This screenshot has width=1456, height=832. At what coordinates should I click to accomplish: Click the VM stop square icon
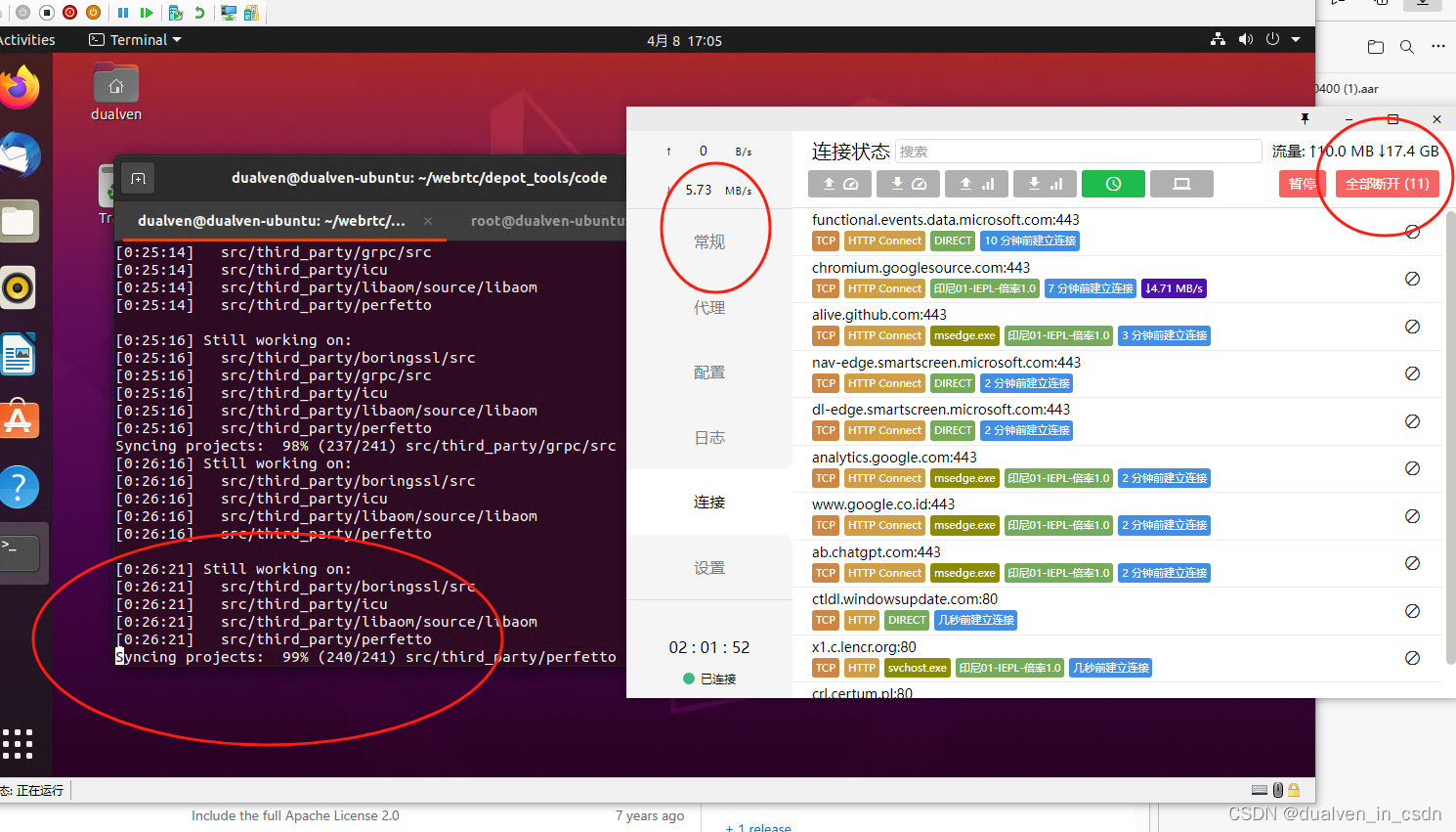pyautogui.click(x=46, y=13)
